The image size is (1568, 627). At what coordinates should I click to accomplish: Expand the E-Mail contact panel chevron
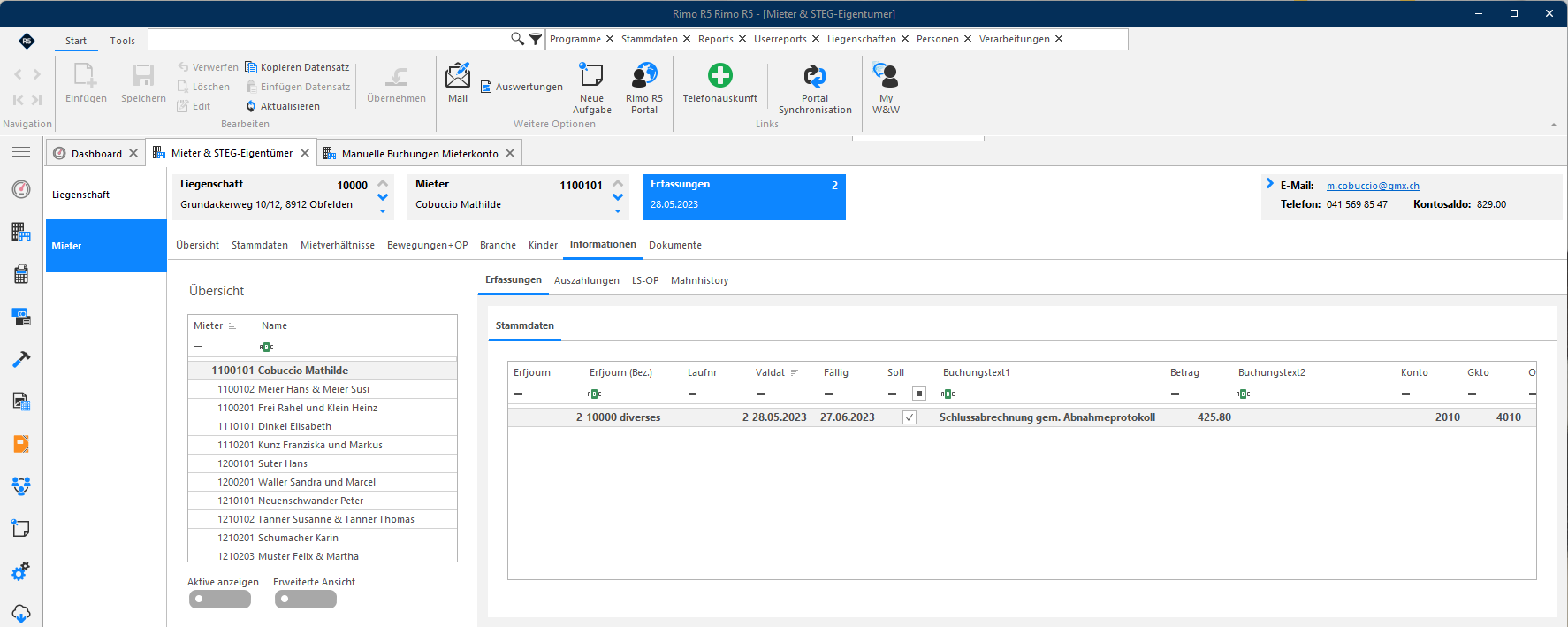point(1270,184)
